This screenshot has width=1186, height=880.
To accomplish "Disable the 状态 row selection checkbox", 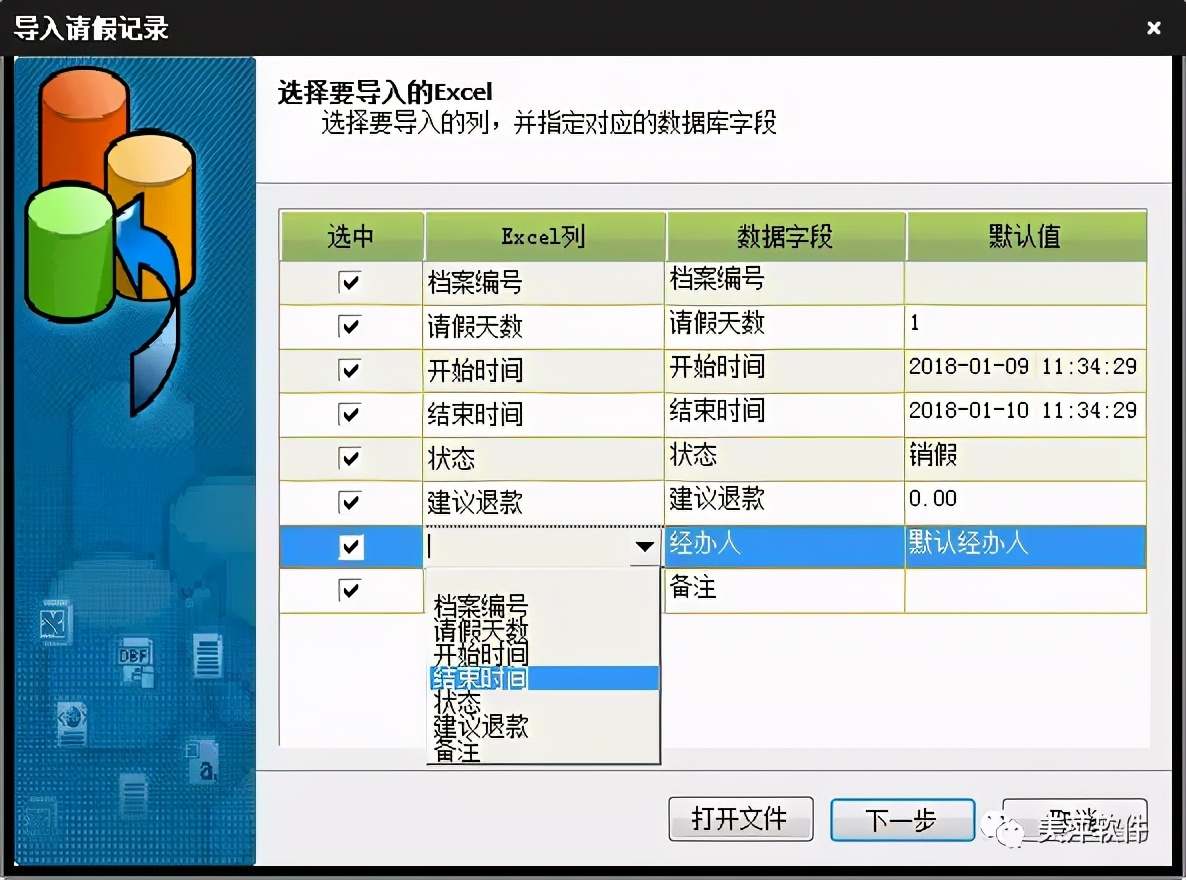I will click(x=349, y=458).
